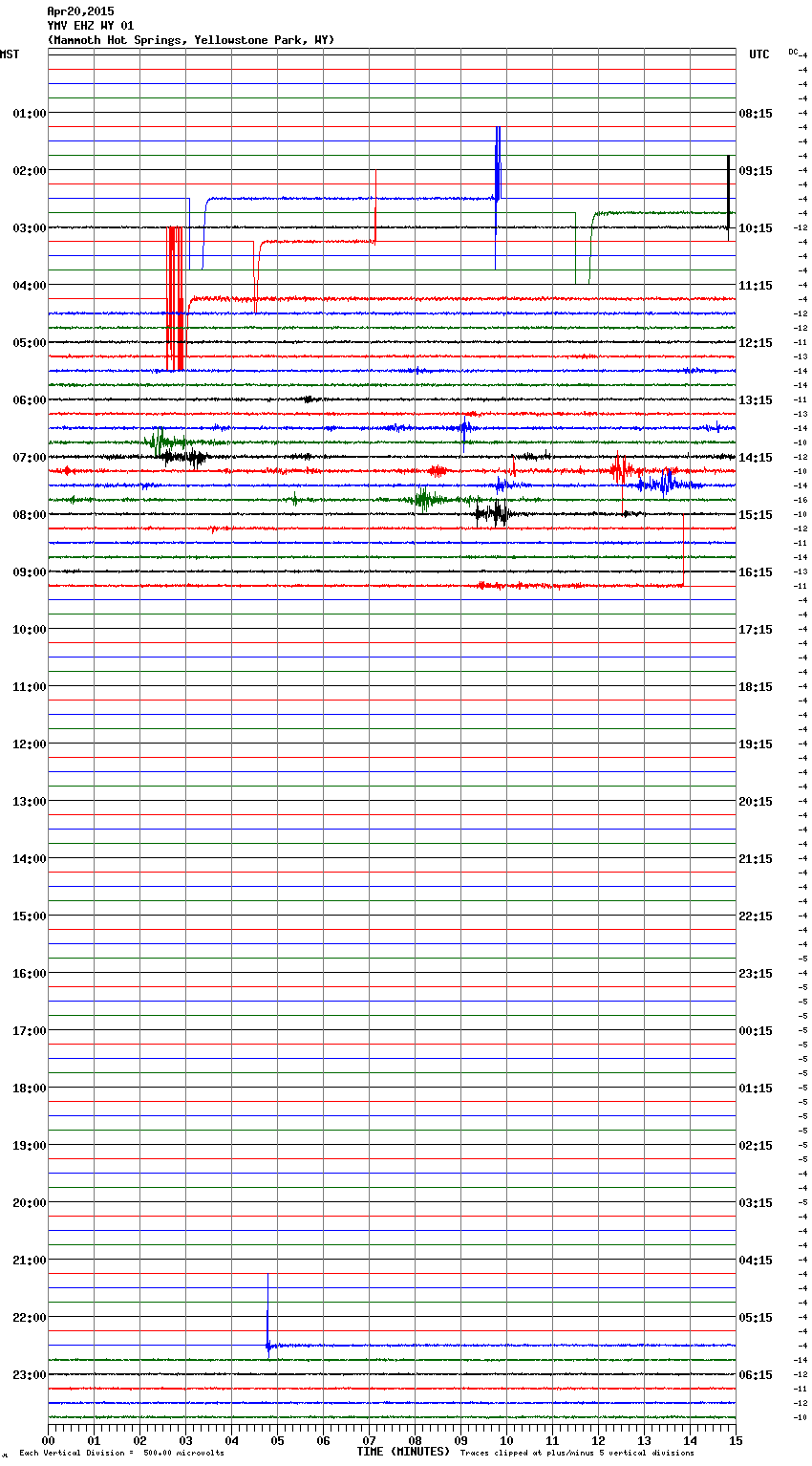Click the 23:15 UTC time label
The image size is (812, 1466).
tap(756, 973)
